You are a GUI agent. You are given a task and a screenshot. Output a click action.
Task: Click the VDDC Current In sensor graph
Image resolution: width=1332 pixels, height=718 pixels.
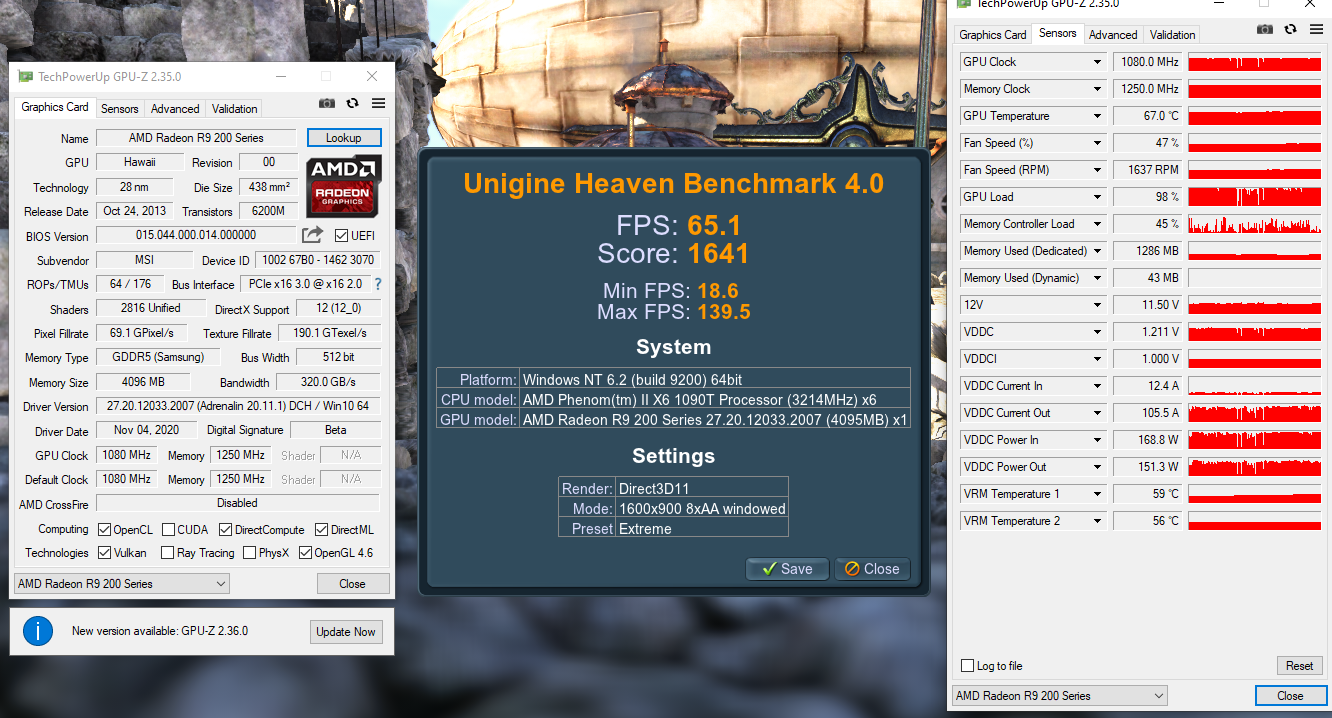pos(1255,386)
